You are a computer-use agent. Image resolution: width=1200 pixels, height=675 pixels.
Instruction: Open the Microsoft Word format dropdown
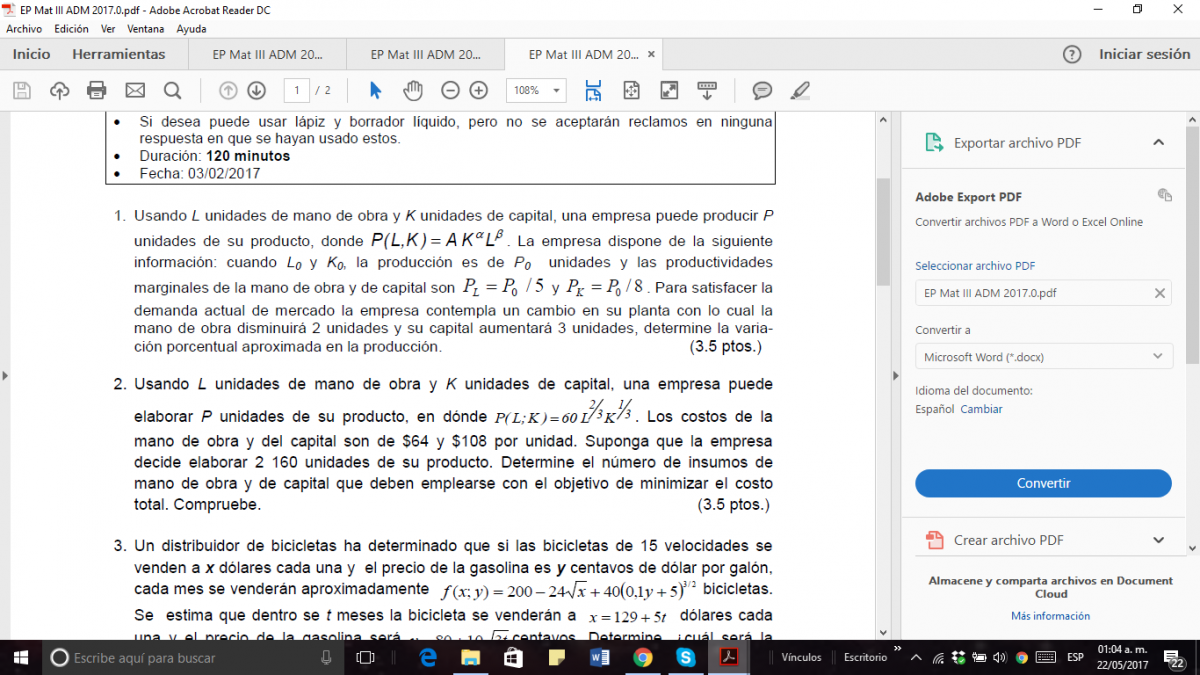pyautogui.click(x=1043, y=356)
